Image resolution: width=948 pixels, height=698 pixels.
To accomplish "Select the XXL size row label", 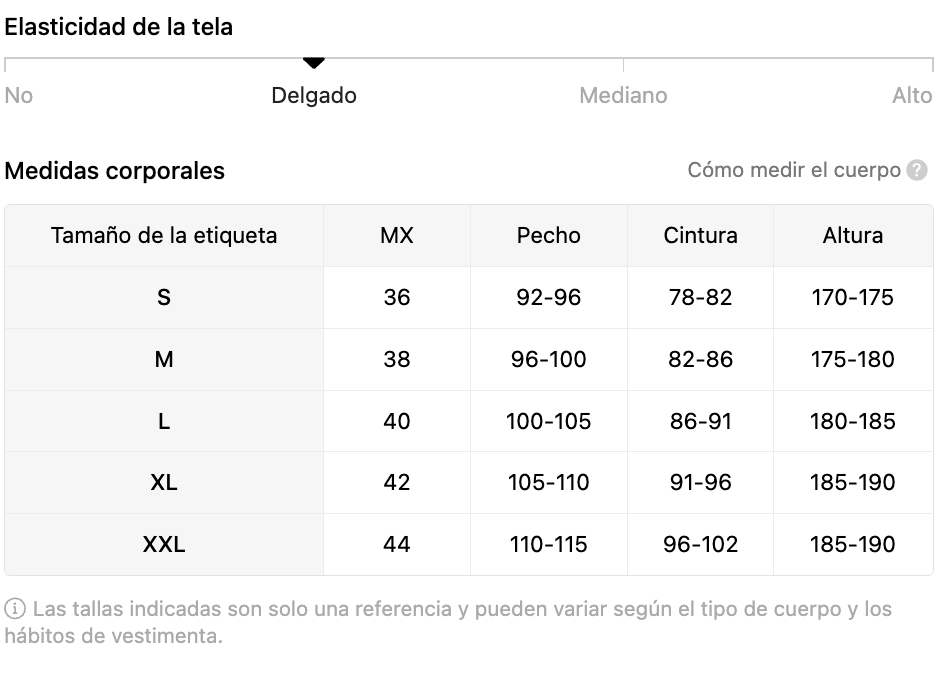I will 164,545.
